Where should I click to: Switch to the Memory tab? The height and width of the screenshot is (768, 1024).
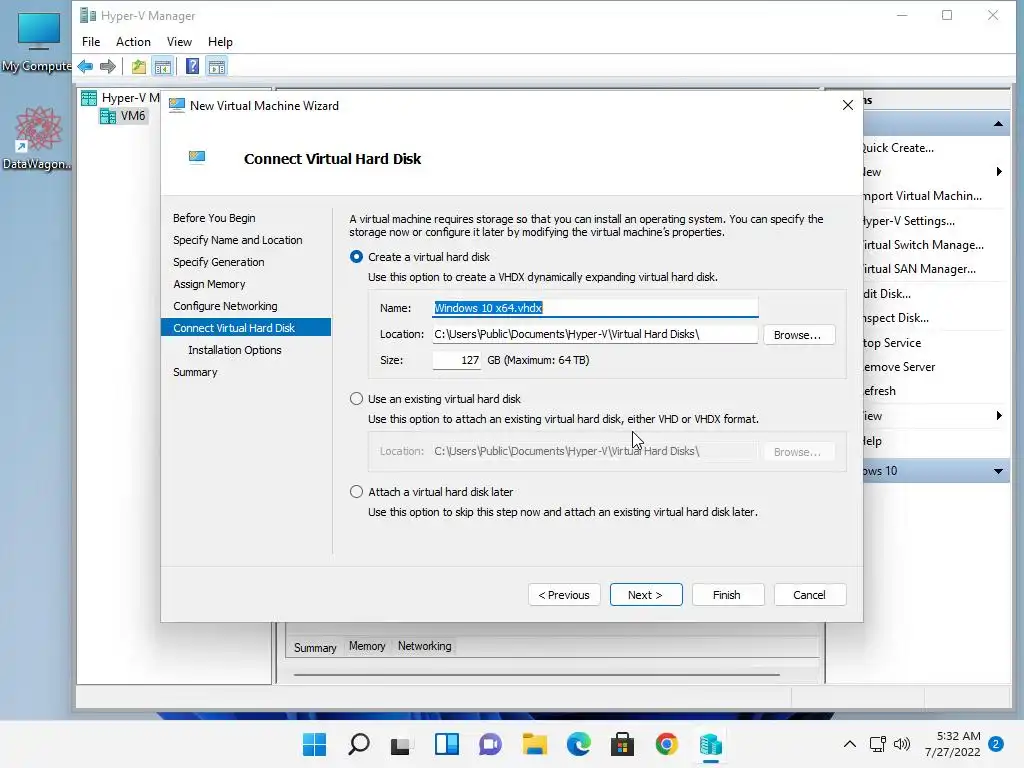[367, 646]
